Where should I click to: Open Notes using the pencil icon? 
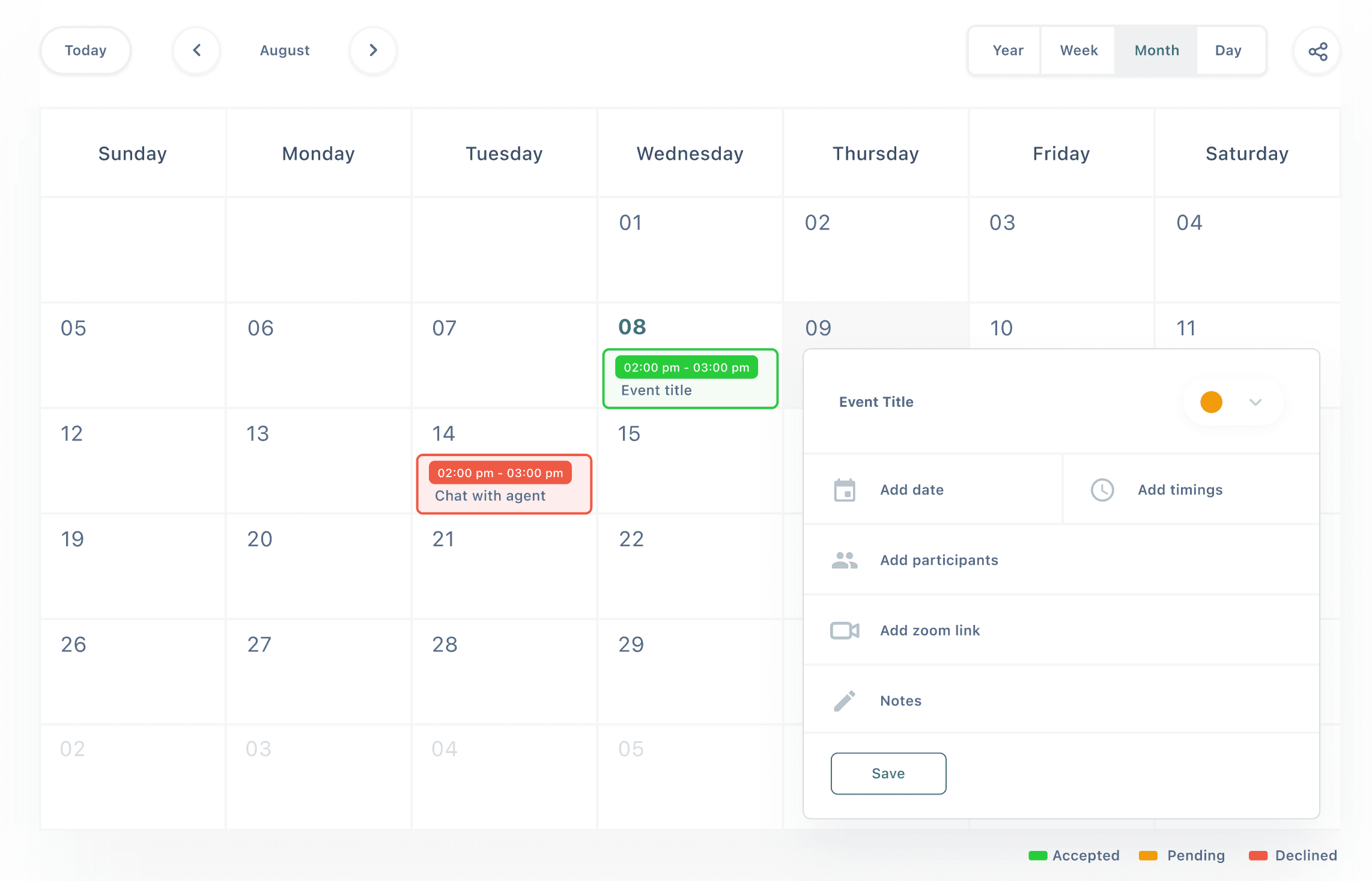click(845, 700)
